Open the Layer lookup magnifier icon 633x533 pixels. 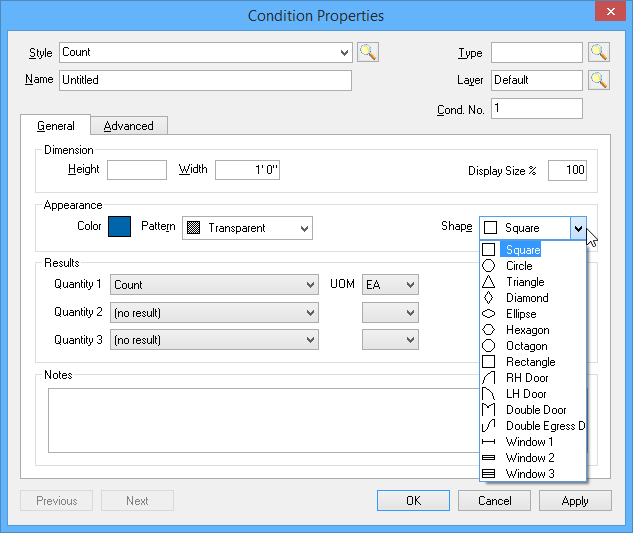(599, 80)
